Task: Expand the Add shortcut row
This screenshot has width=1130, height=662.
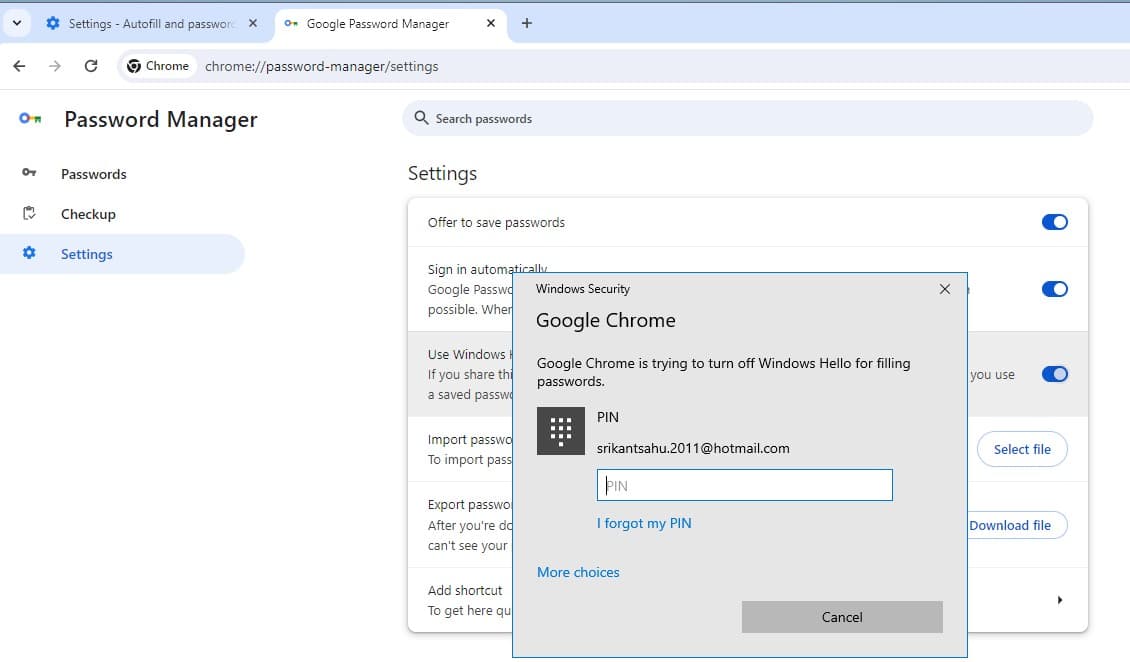Action: 1060,599
